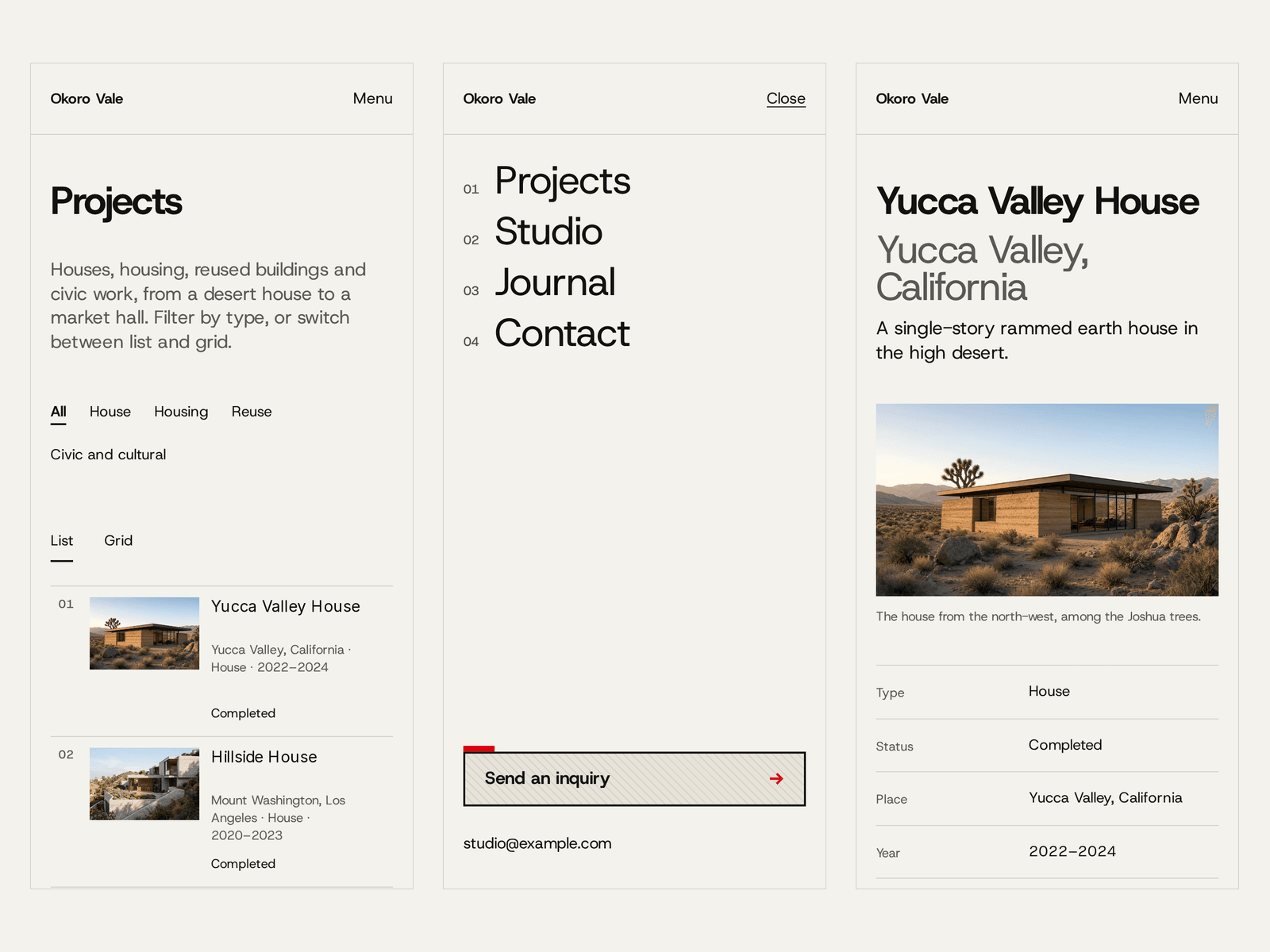Click Okoro Vale logo on menu screen
This screenshot has width=1270, height=952.
pos(499,98)
